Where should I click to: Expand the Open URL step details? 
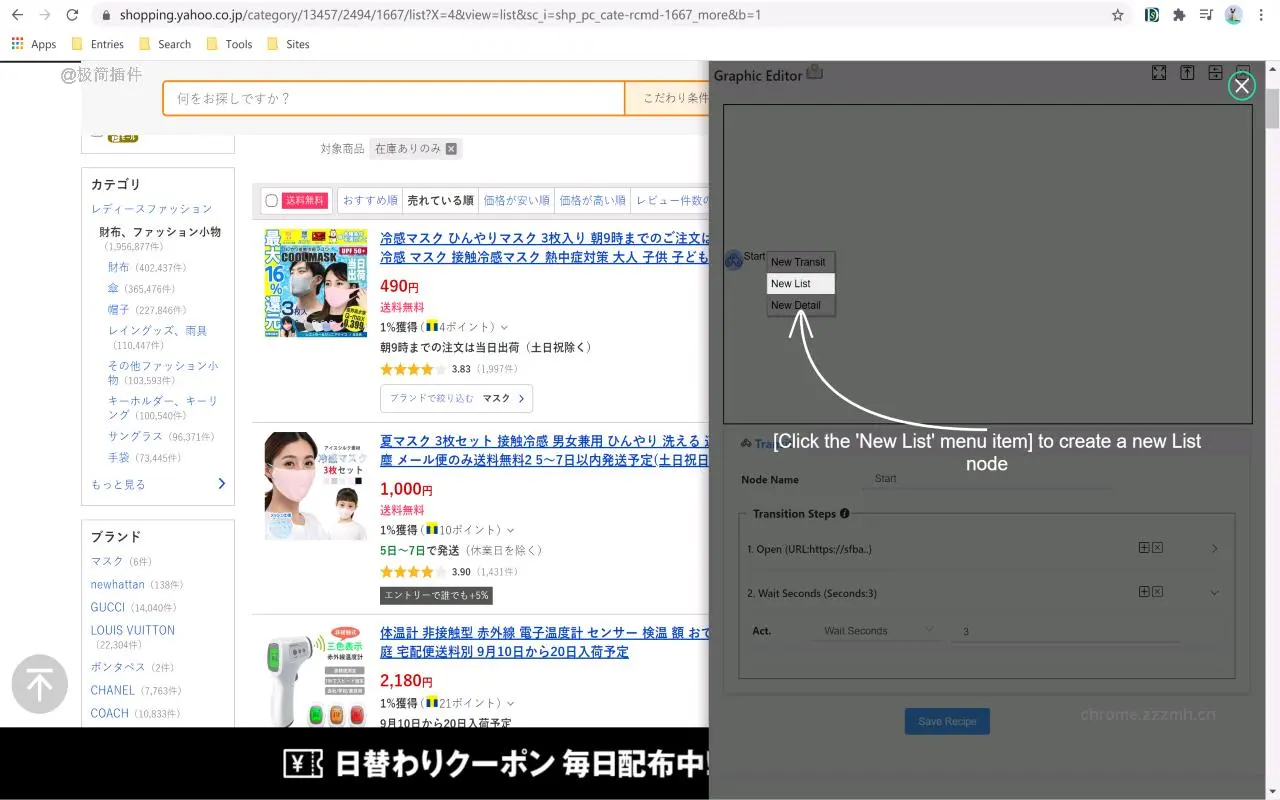tap(1214, 548)
